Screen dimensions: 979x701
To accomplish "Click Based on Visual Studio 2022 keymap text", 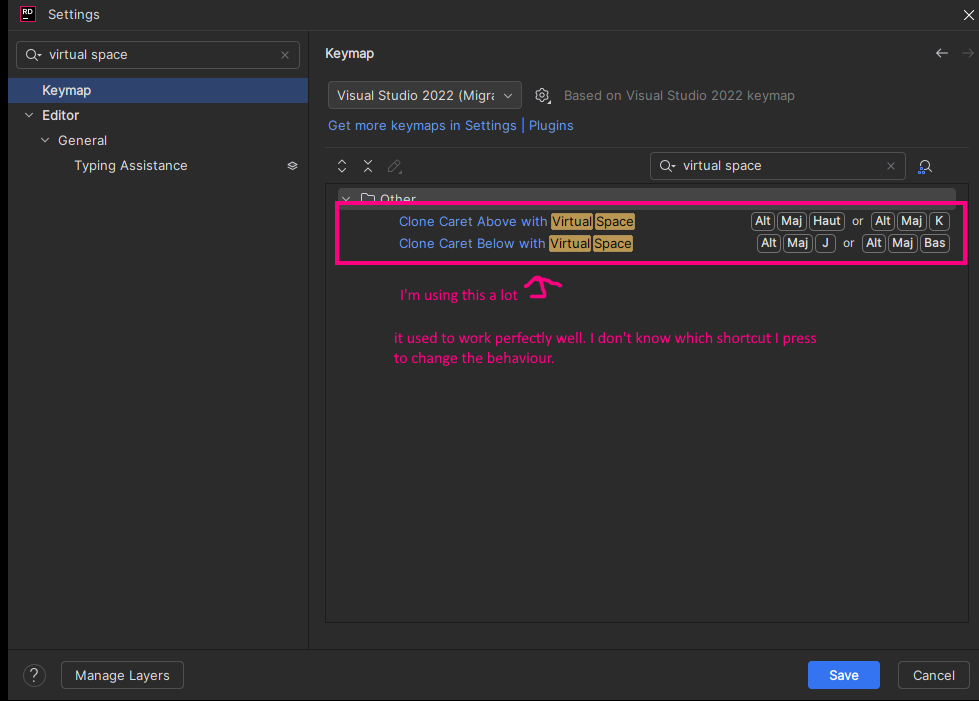I will pyautogui.click(x=679, y=96).
